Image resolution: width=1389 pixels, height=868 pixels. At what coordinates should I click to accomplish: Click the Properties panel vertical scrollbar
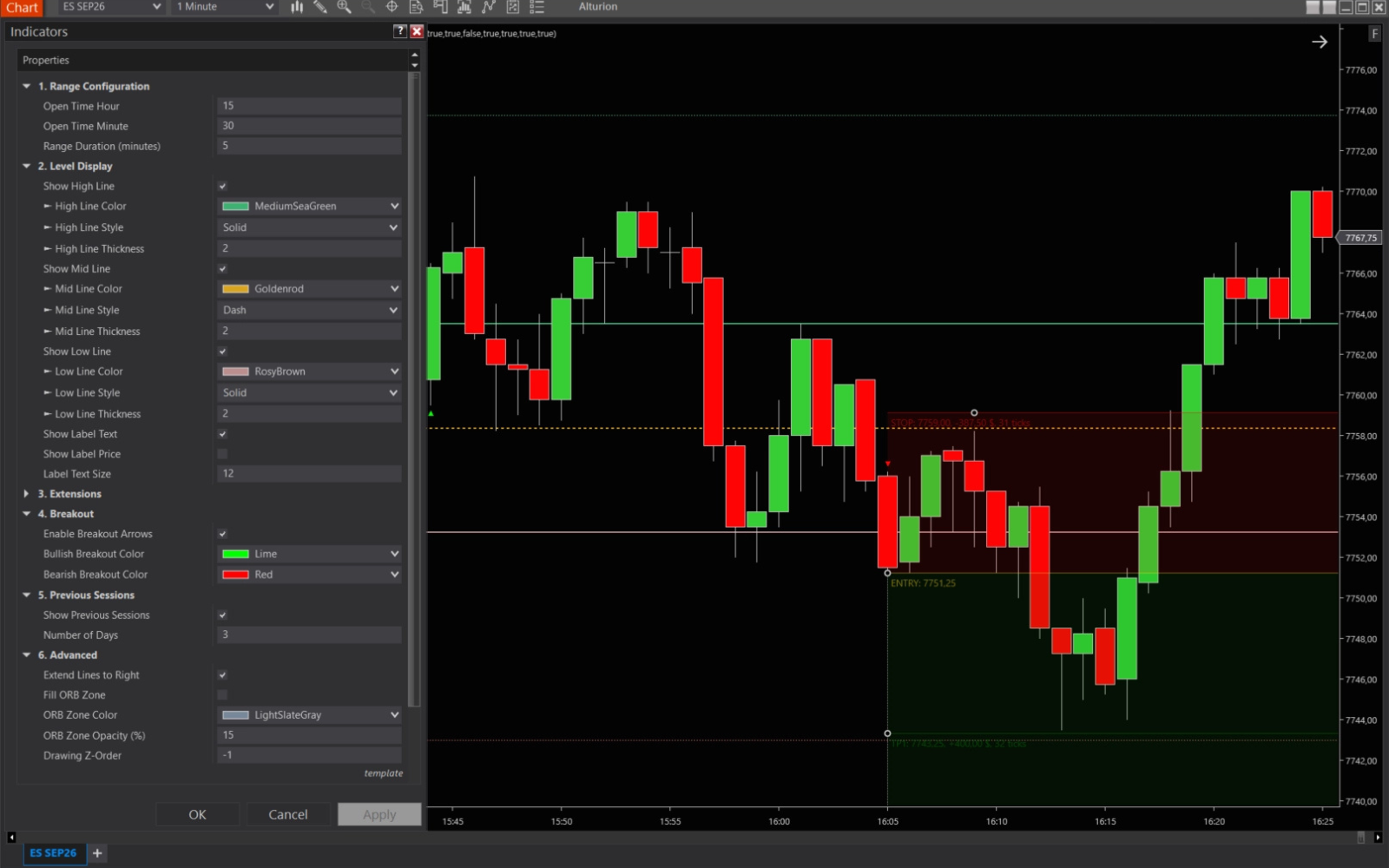(414, 391)
